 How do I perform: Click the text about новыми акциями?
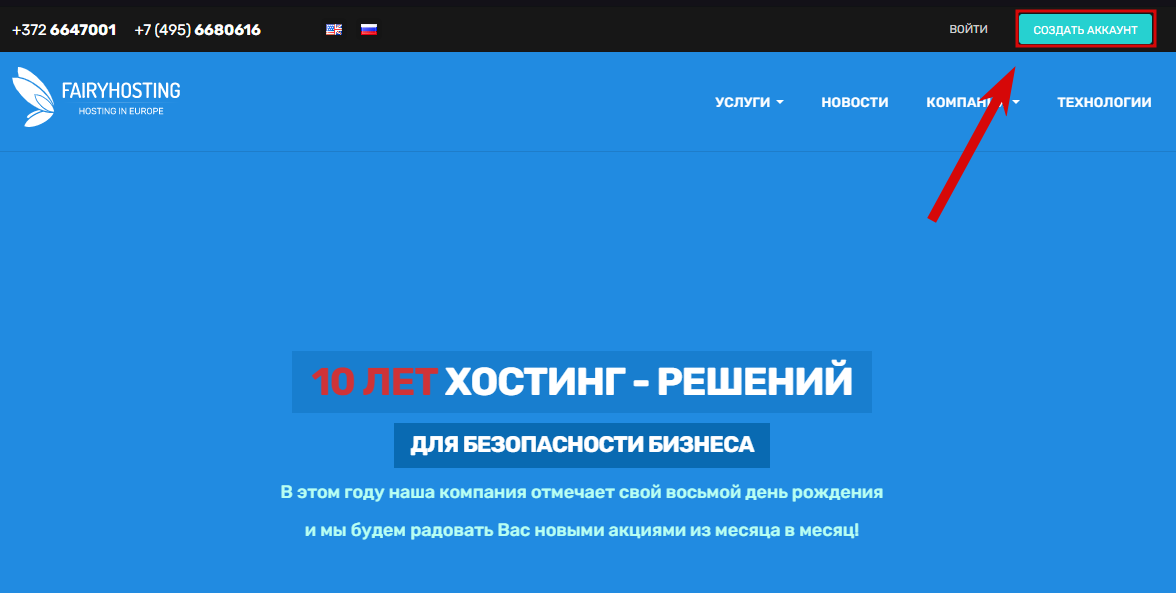pos(582,530)
